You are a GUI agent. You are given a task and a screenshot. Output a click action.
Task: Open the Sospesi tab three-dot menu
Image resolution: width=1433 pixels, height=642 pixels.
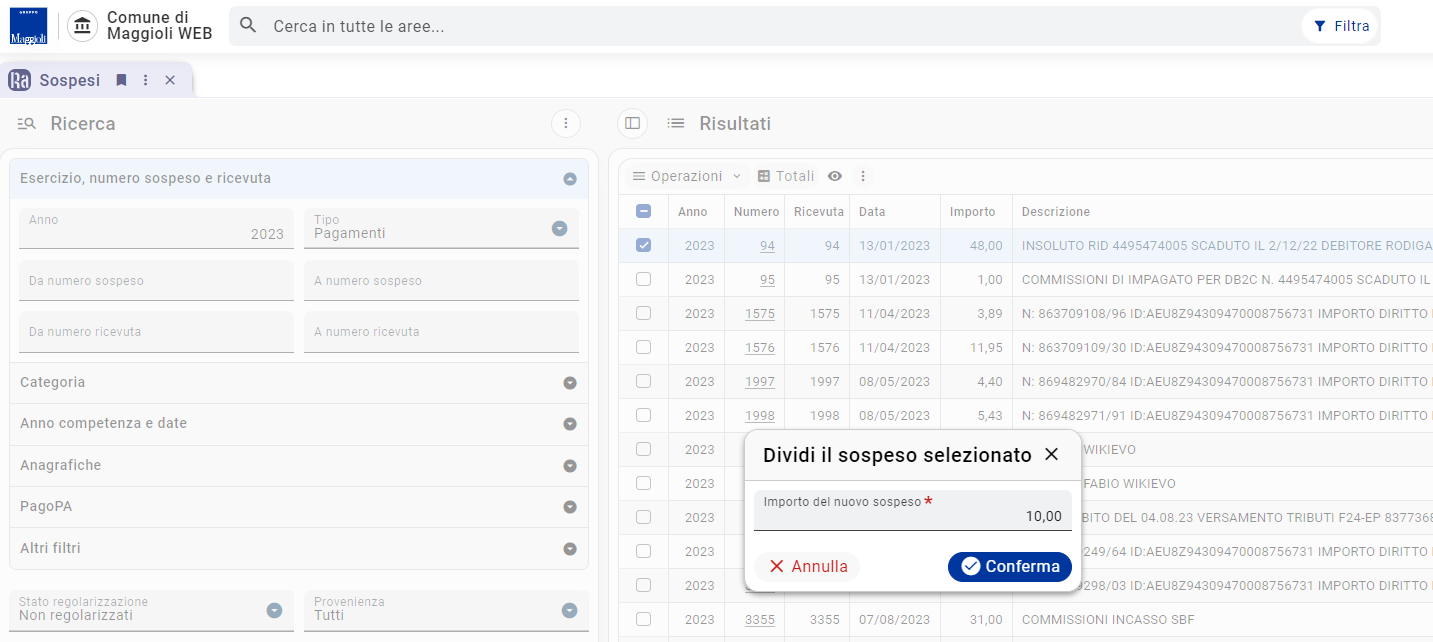(146, 80)
